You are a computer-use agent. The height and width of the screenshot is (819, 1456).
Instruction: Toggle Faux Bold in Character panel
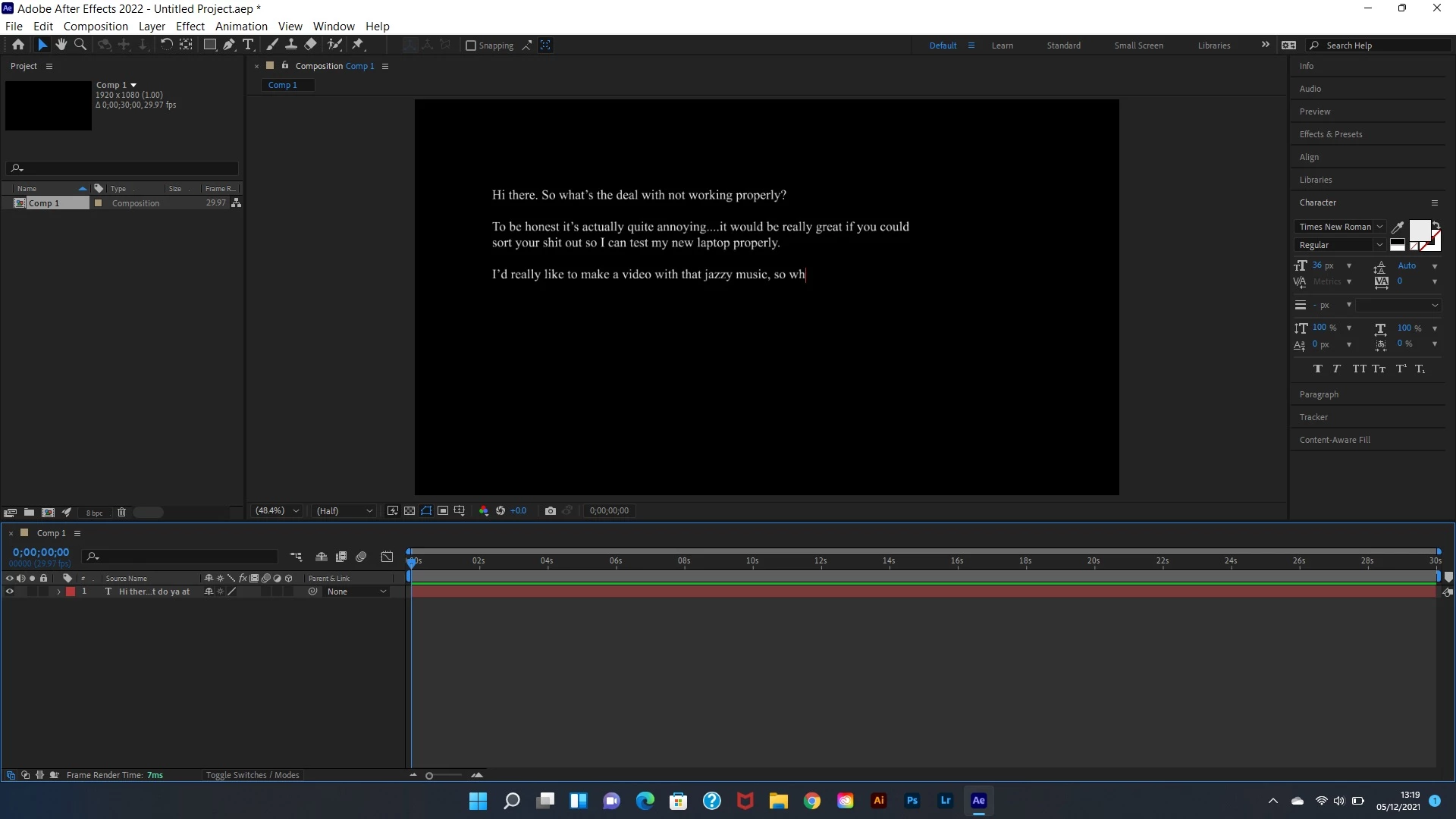(x=1318, y=369)
